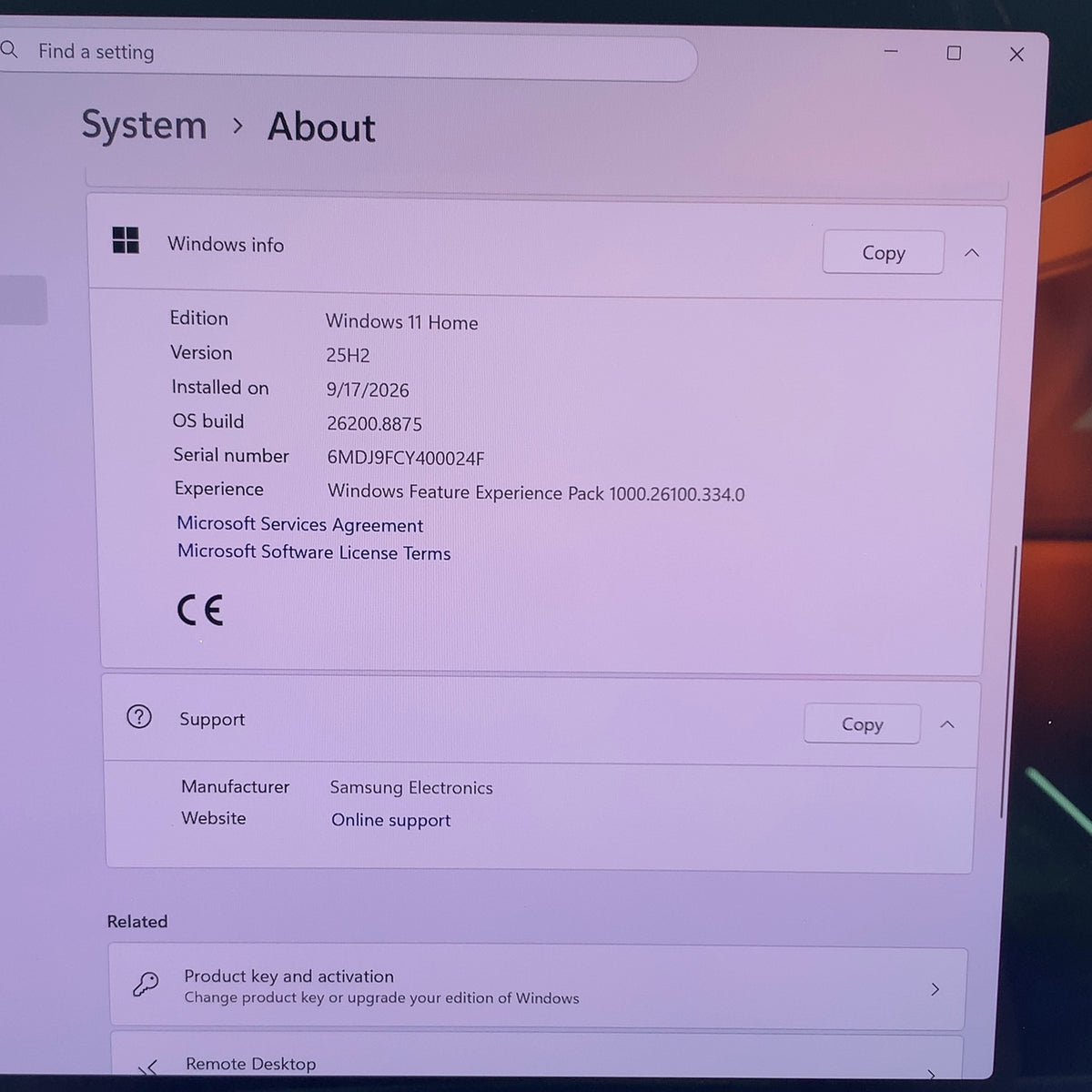Click the Support question mark icon

(x=139, y=717)
